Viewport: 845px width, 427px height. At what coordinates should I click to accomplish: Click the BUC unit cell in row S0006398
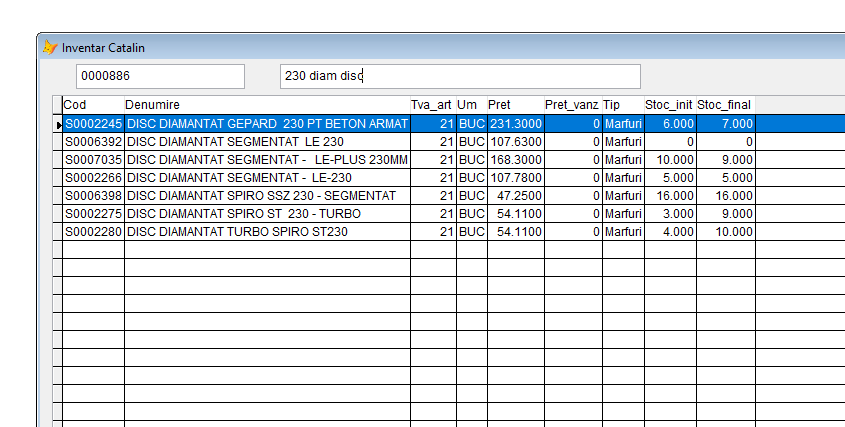click(472, 196)
